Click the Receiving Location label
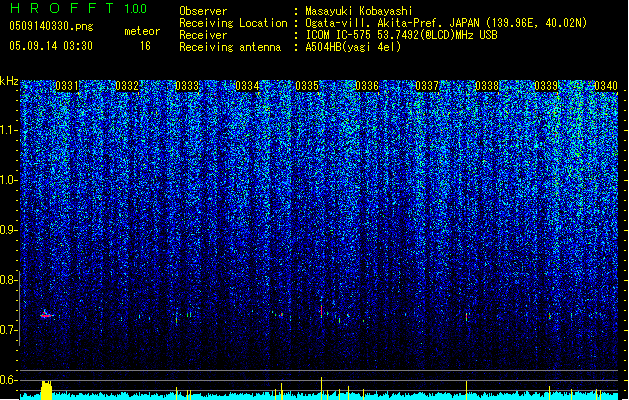629x400 pixels. [233, 23]
